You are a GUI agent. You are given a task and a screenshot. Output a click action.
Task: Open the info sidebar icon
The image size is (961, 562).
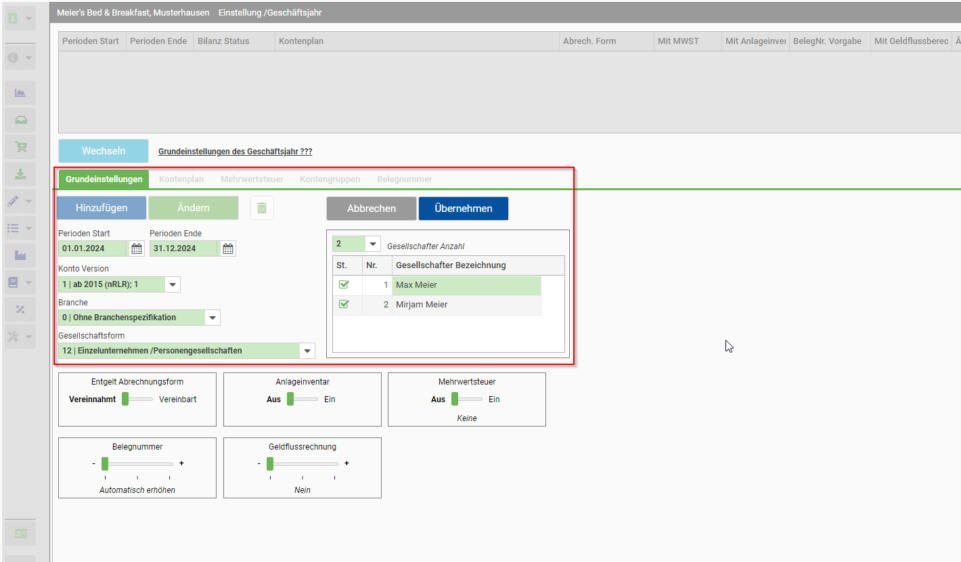(x=13, y=58)
